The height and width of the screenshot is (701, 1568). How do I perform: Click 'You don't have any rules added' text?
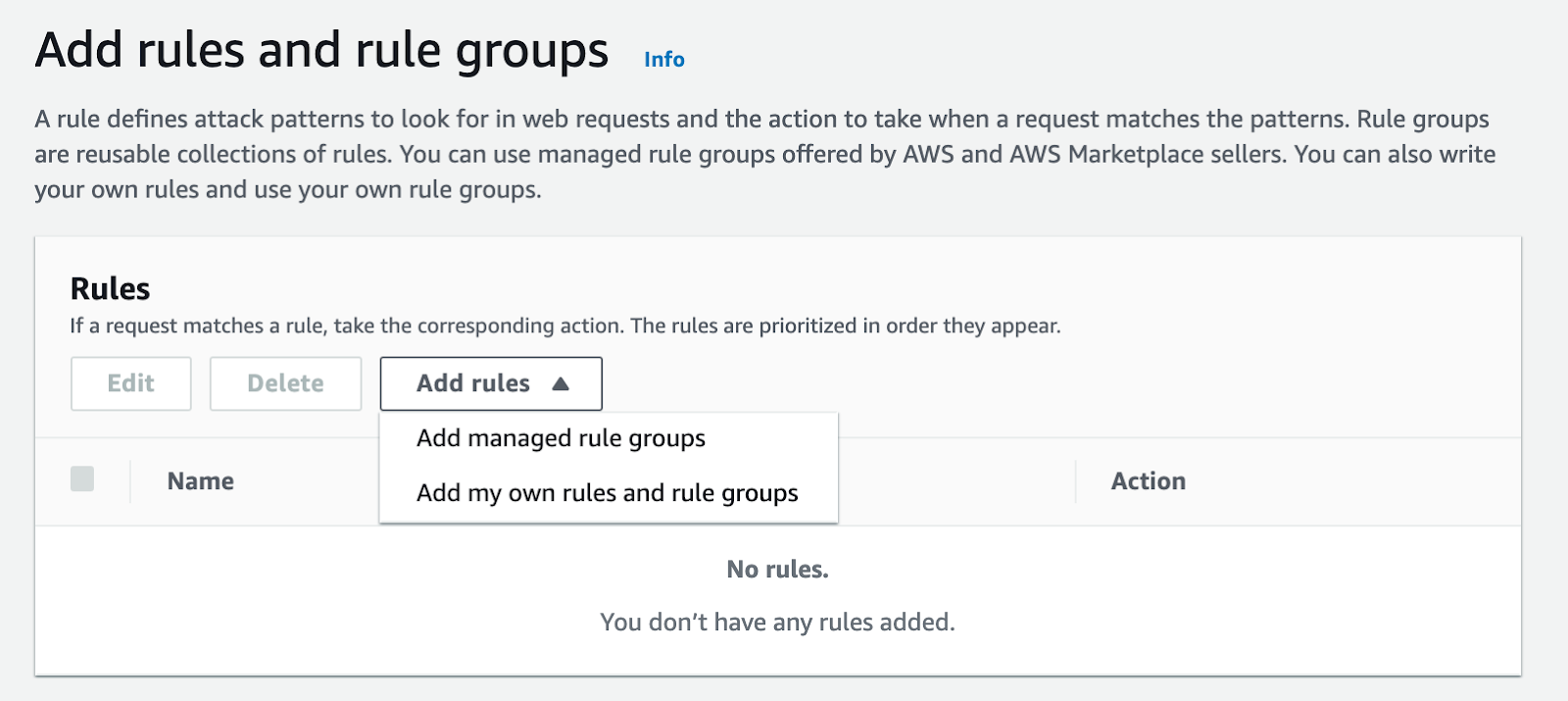pos(777,623)
